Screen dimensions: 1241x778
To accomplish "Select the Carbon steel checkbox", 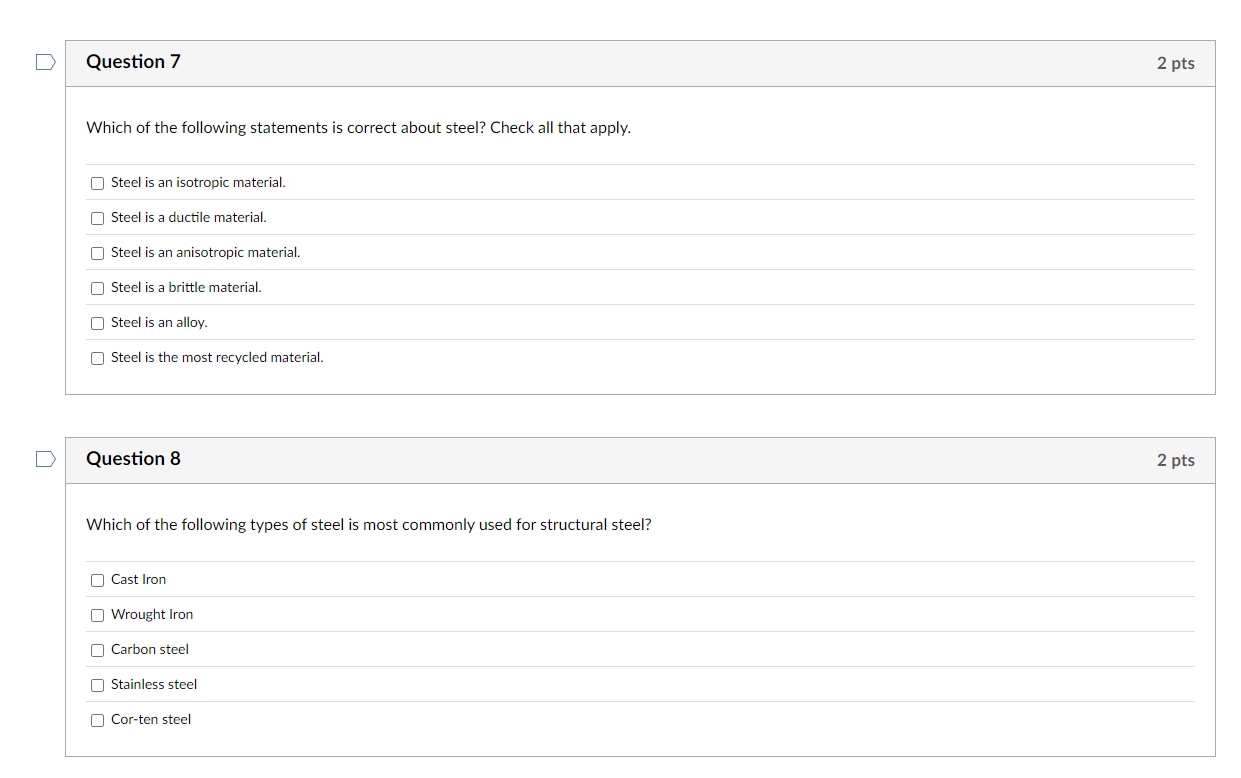I will pyautogui.click(x=97, y=650).
